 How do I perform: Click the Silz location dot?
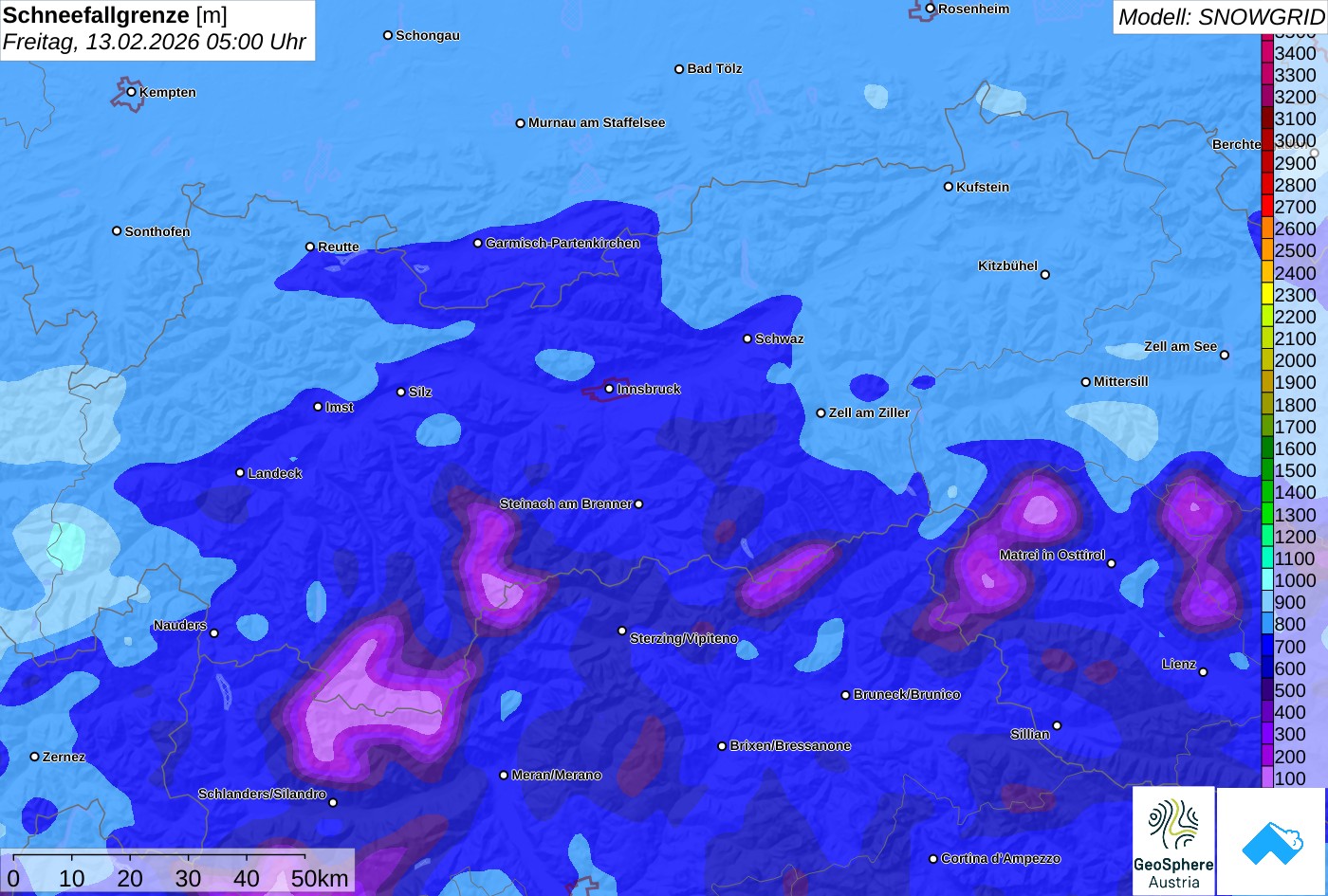401,392
